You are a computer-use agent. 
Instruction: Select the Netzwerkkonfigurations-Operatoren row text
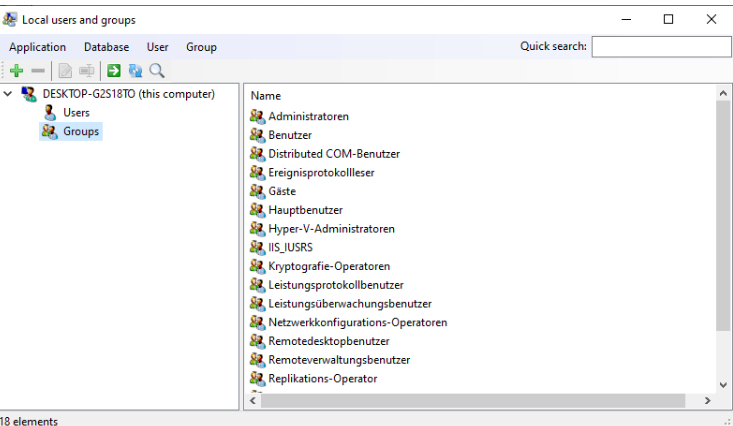(x=358, y=322)
